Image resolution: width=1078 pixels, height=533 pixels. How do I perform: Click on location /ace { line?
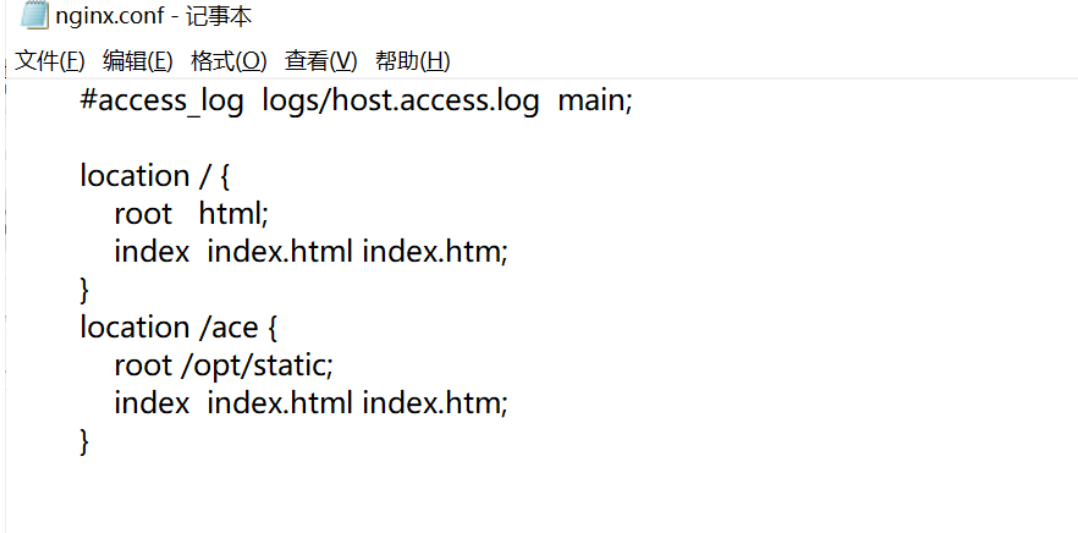[178, 327]
